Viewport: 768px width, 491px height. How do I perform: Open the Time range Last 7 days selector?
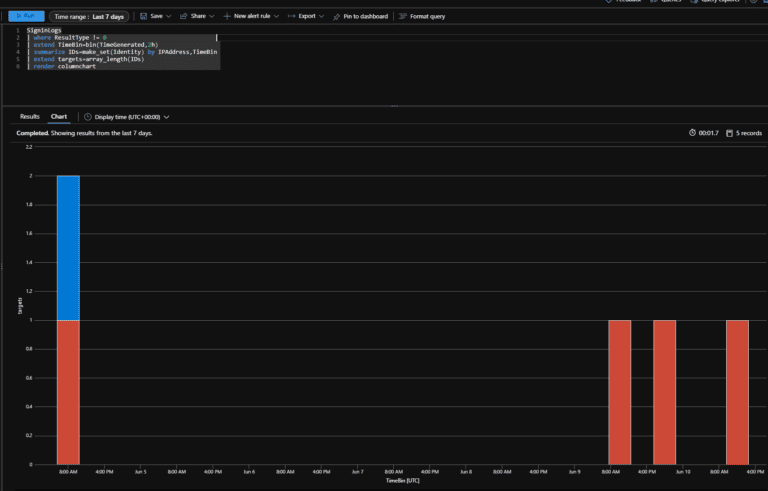tap(89, 17)
